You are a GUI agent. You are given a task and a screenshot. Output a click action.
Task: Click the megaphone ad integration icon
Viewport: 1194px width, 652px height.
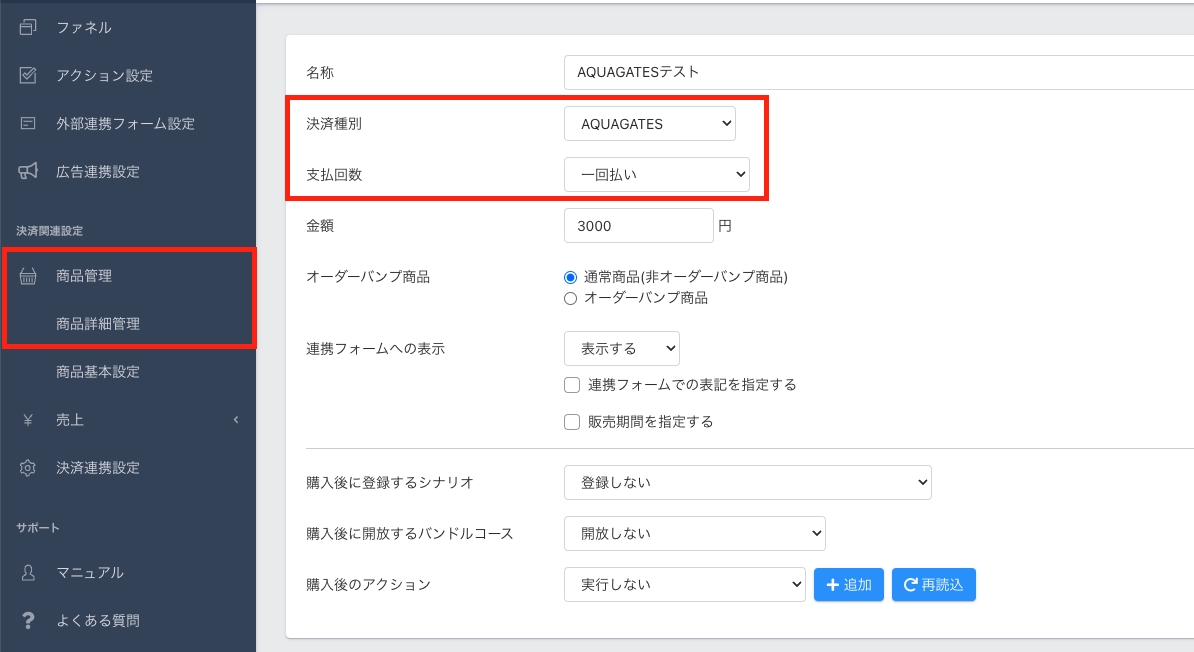point(28,171)
